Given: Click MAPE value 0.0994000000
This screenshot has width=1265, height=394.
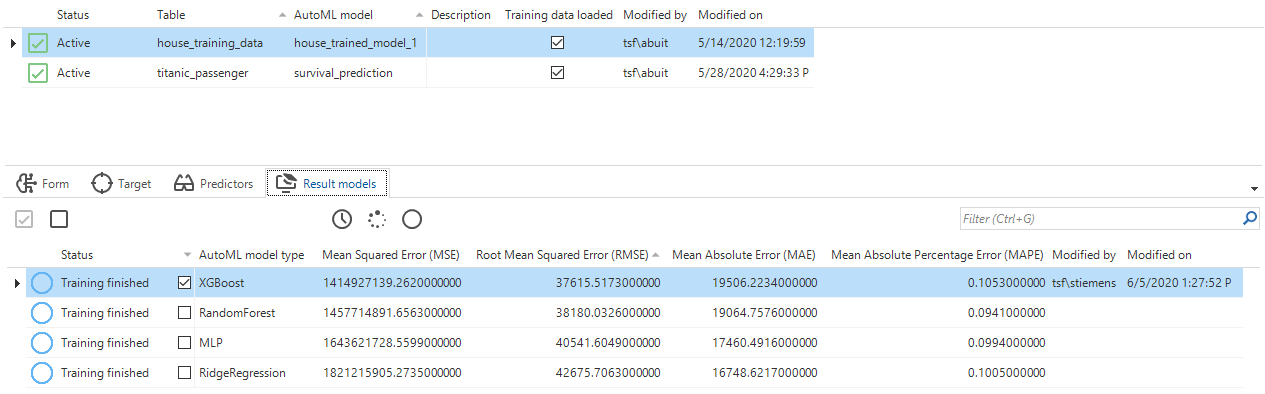Looking at the screenshot, I should 1006,343.
